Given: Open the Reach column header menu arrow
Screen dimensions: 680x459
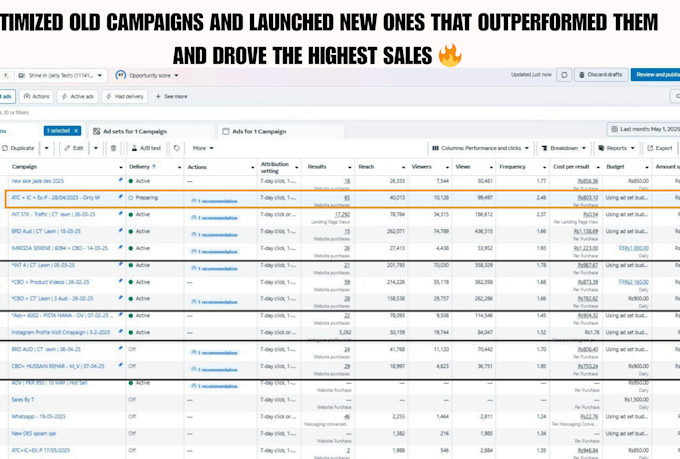Looking at the screenshot, I should 403,167.
